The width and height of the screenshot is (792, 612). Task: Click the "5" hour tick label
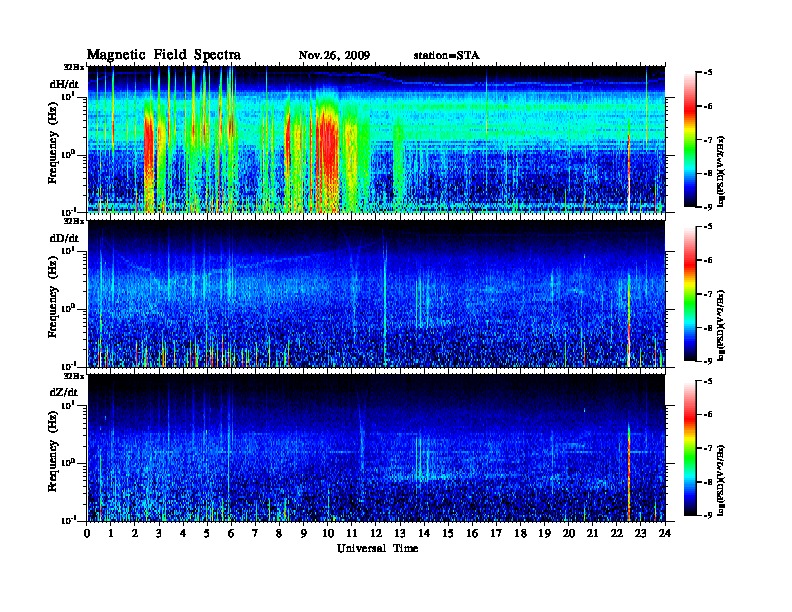207,533
